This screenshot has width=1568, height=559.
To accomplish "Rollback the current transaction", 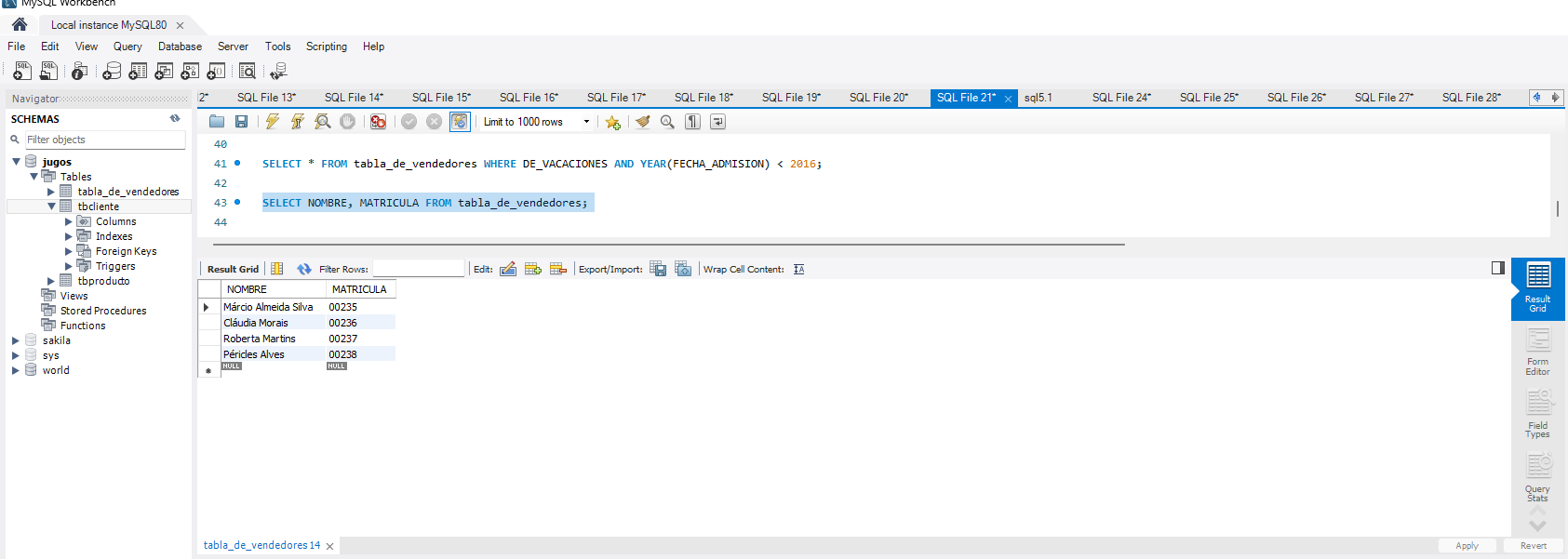I will (x=434, y=121).
